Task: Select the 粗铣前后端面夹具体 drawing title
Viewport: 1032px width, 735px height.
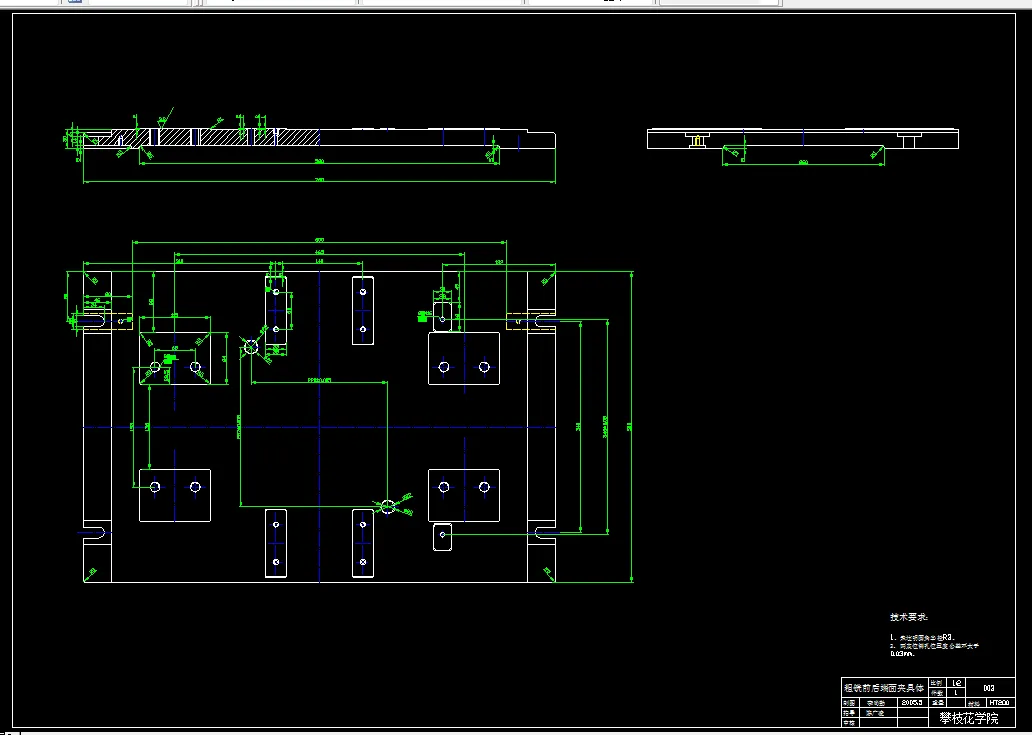Action: tap(883, 688)
